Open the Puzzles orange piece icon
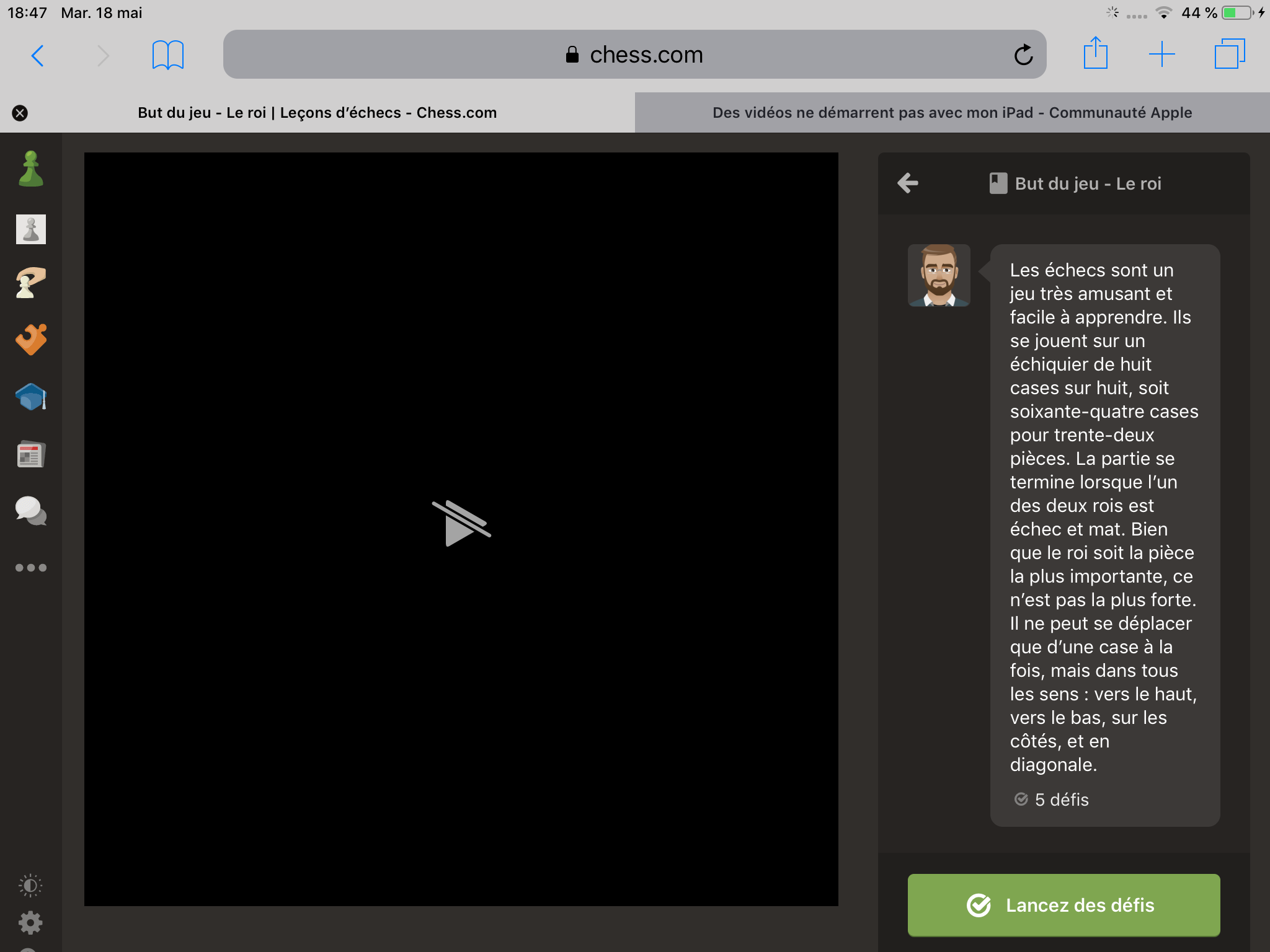 click(30, 339)
